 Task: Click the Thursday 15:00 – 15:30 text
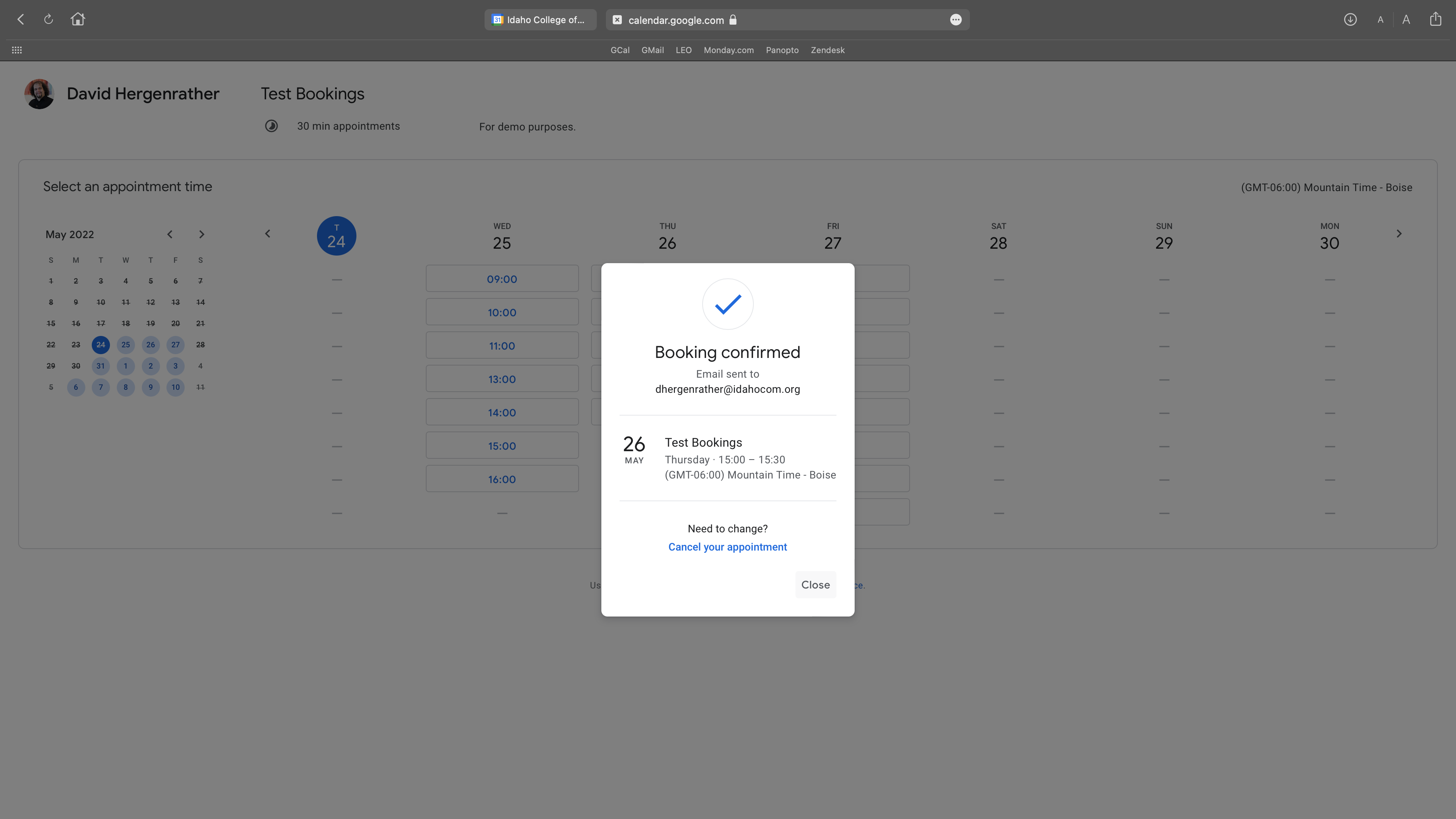click(725, 460)
